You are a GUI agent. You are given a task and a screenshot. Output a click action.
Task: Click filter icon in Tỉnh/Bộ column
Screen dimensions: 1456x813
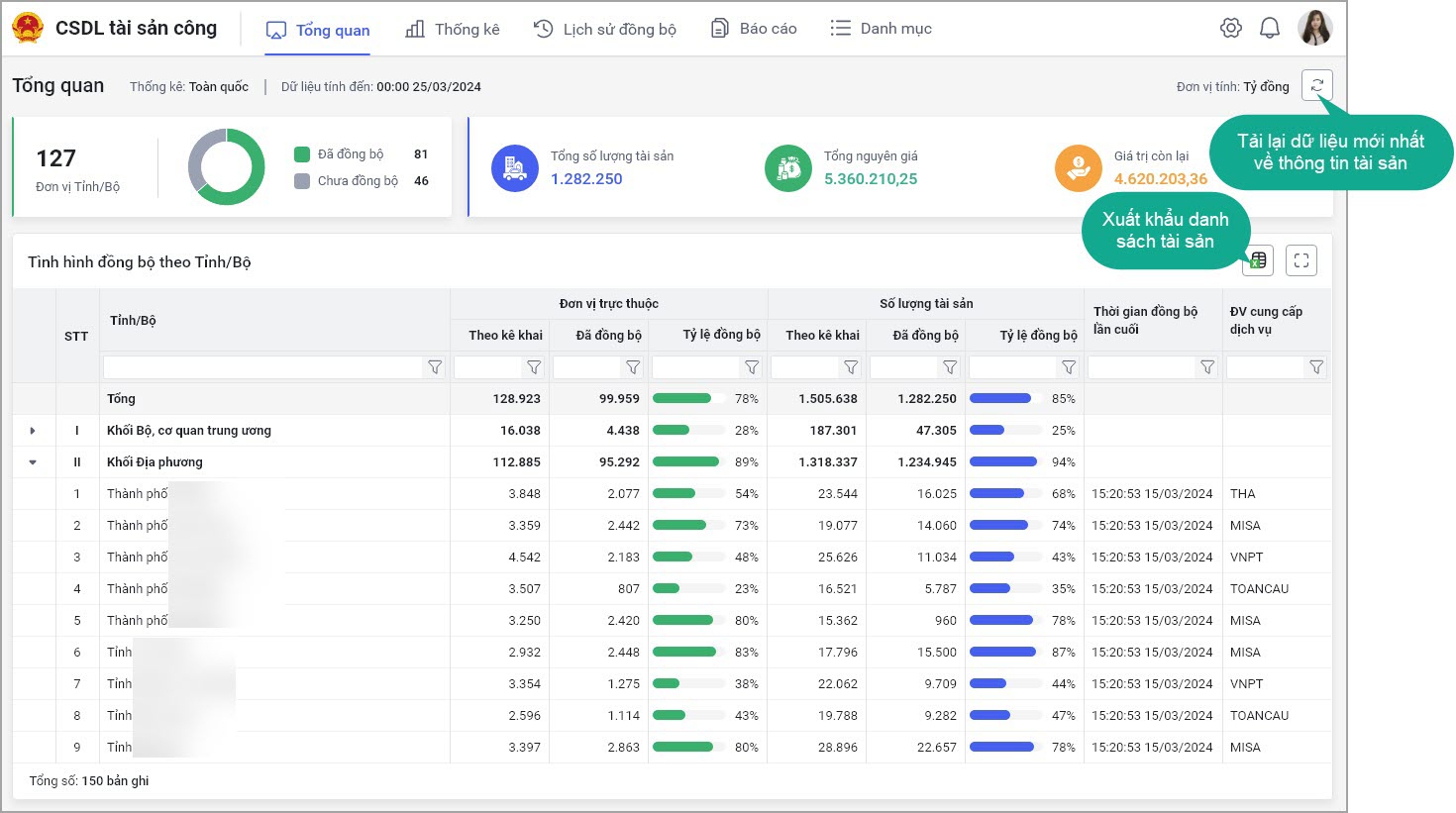point(435,367)
